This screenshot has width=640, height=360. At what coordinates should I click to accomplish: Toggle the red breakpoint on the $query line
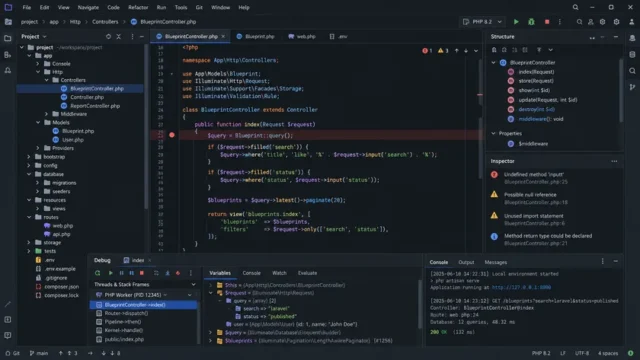tap(172, 135)
